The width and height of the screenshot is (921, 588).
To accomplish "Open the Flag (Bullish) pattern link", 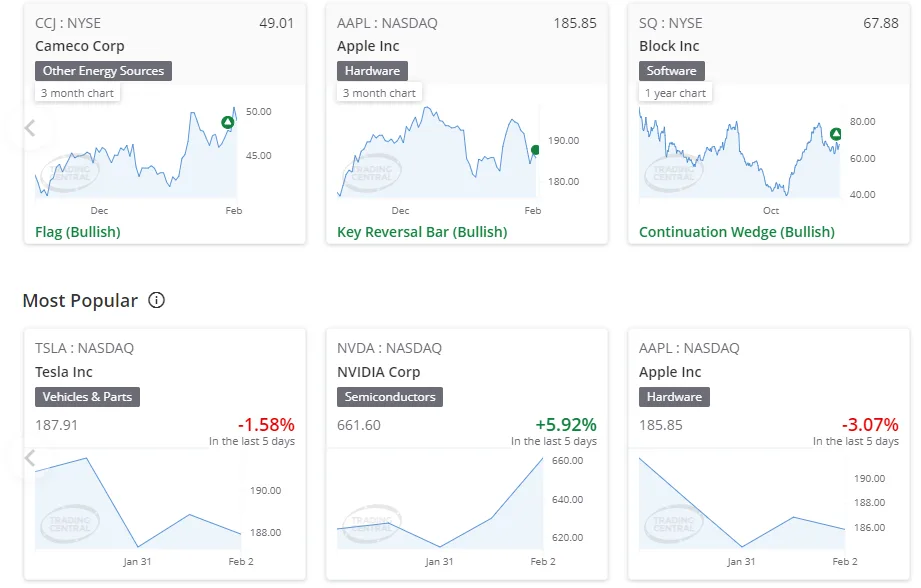I will click(x=78, y=232).
